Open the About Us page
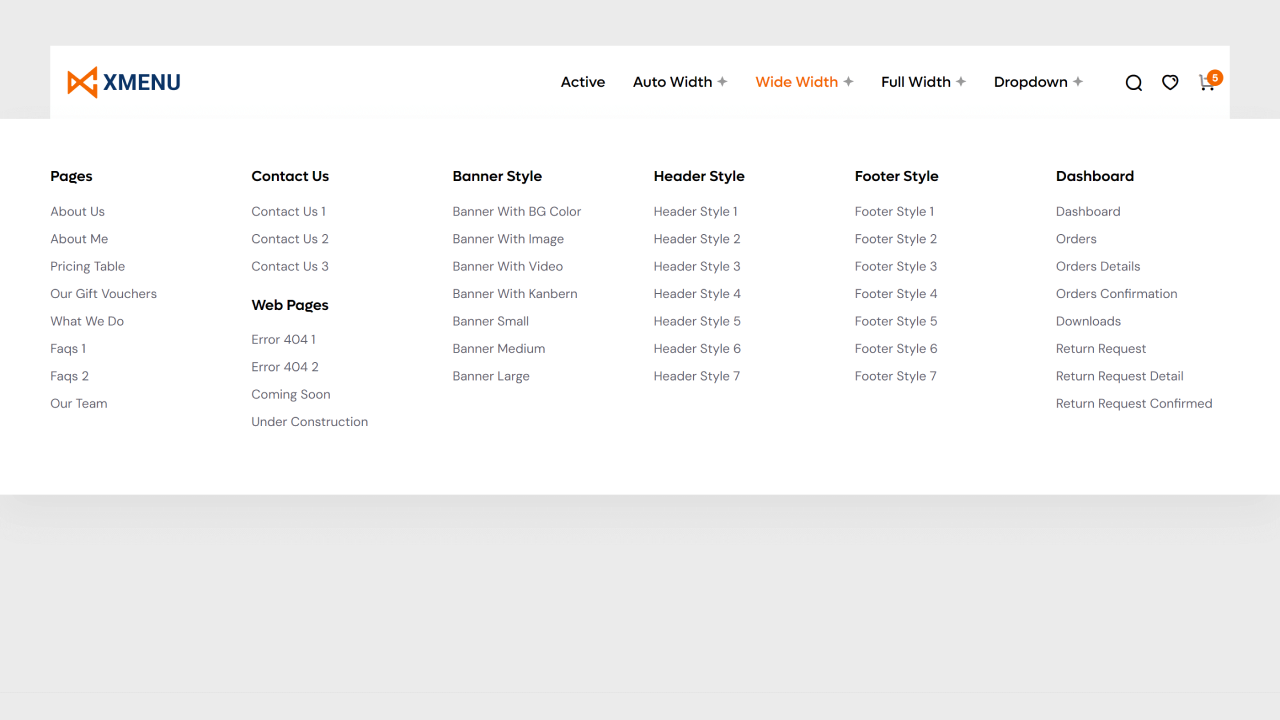 (x=77, y=211)
